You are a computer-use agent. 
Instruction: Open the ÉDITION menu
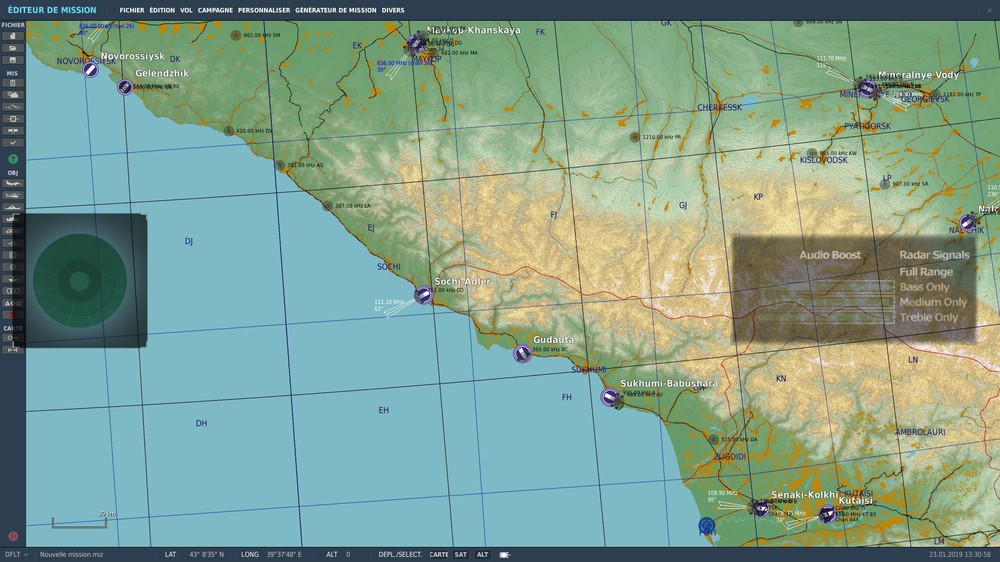click(162, 10)
